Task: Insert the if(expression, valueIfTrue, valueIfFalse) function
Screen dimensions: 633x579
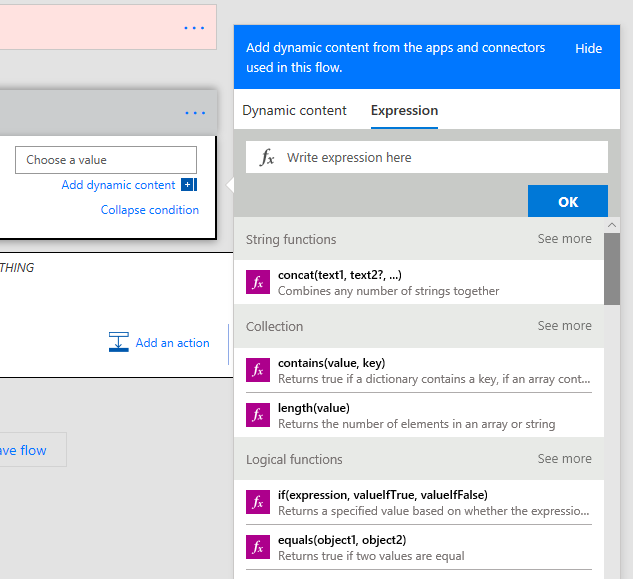Action: (419, 502)
